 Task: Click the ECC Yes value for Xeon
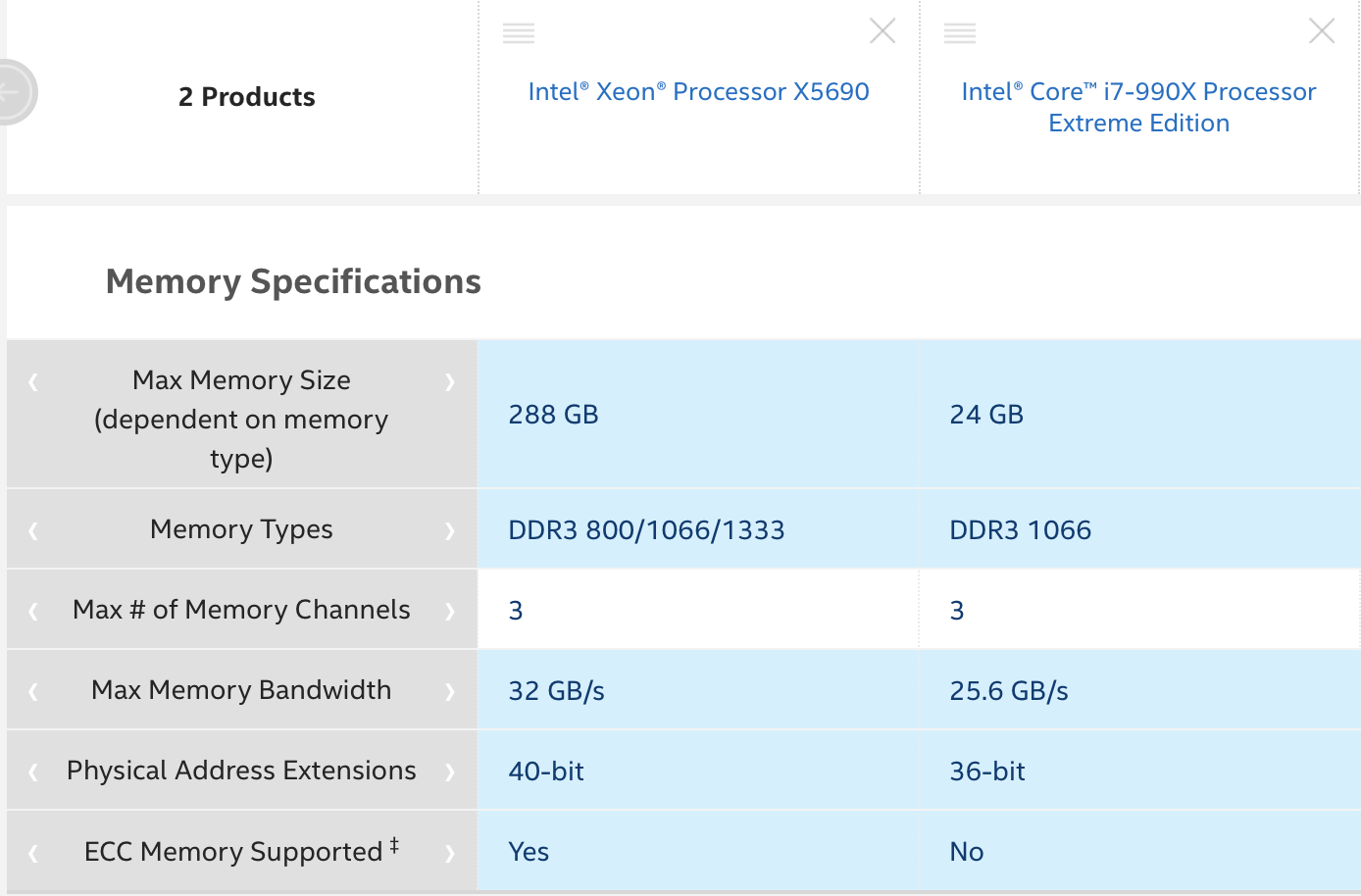coord(529,852)
